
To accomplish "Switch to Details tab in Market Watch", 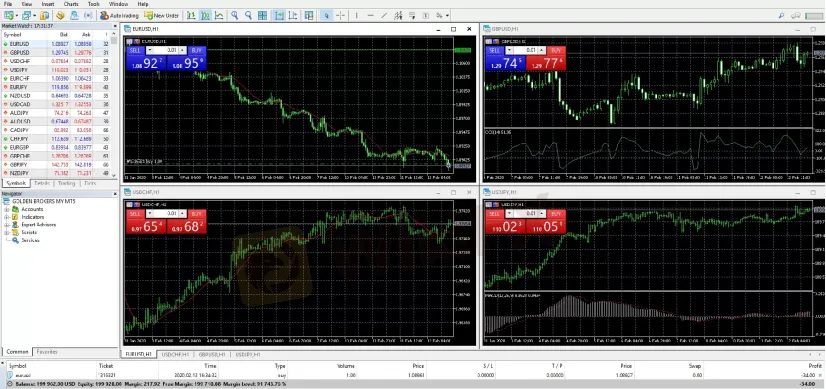I will pos(42,183).
